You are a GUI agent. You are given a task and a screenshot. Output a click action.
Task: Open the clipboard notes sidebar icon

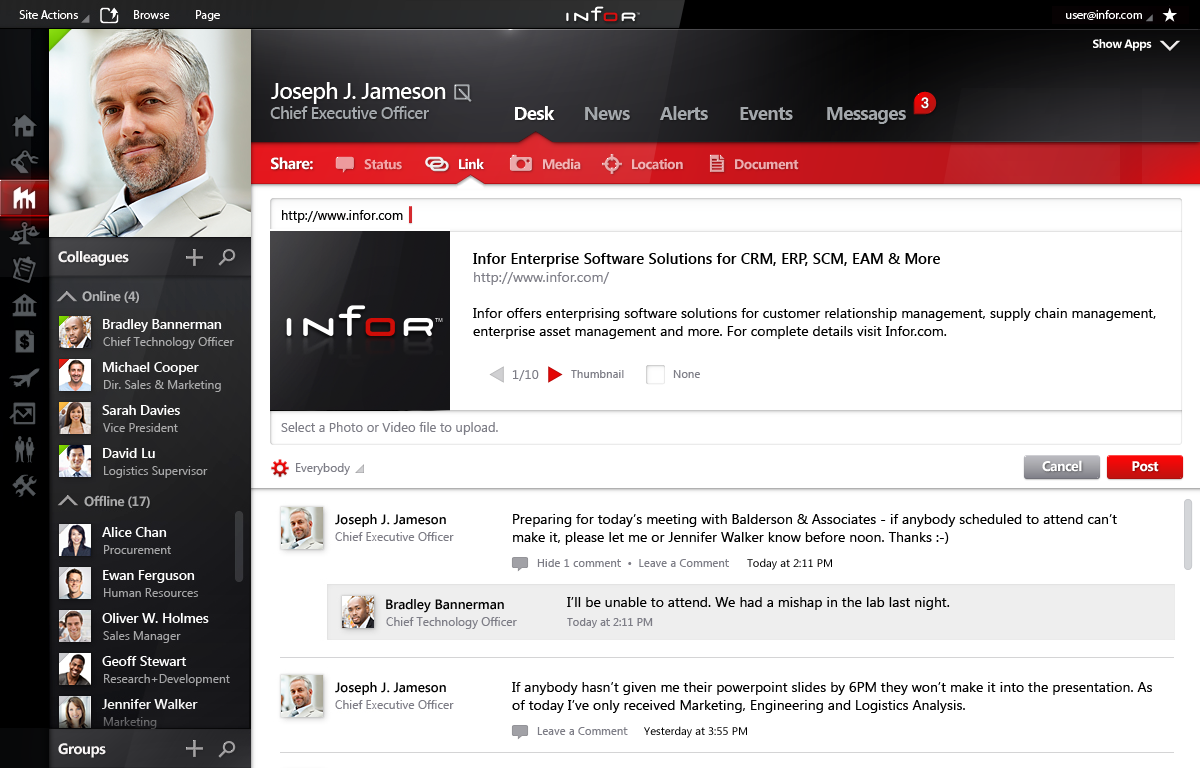pos(24,269)
